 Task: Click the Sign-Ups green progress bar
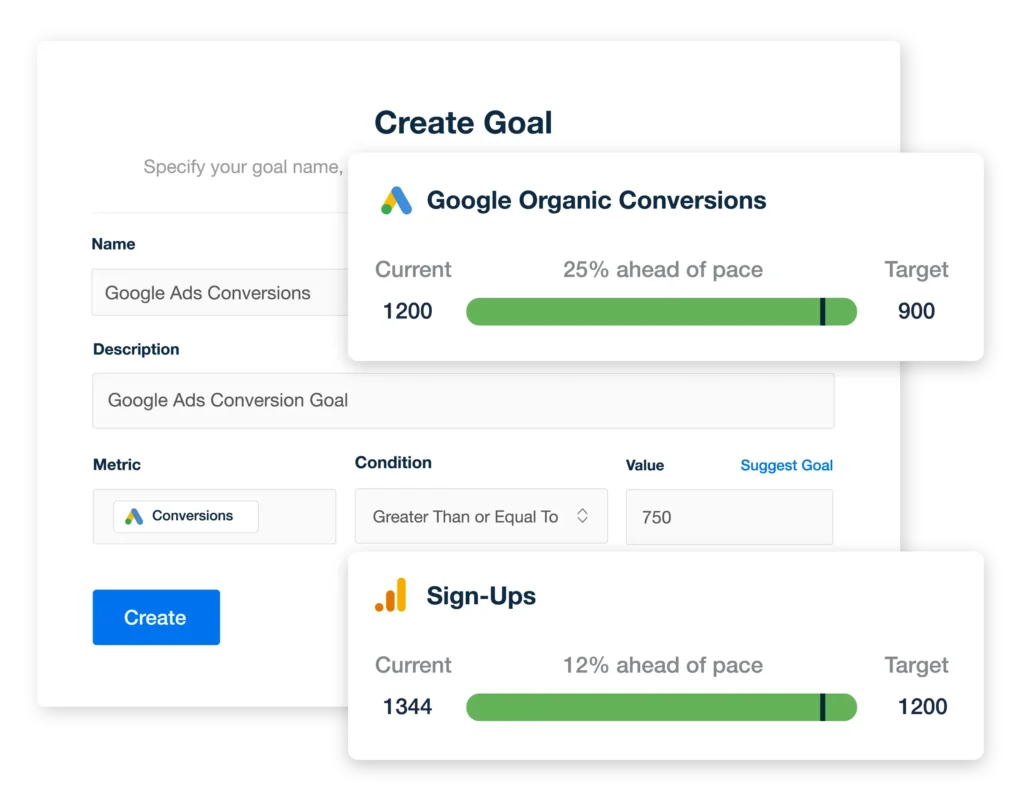click(640, 707)
